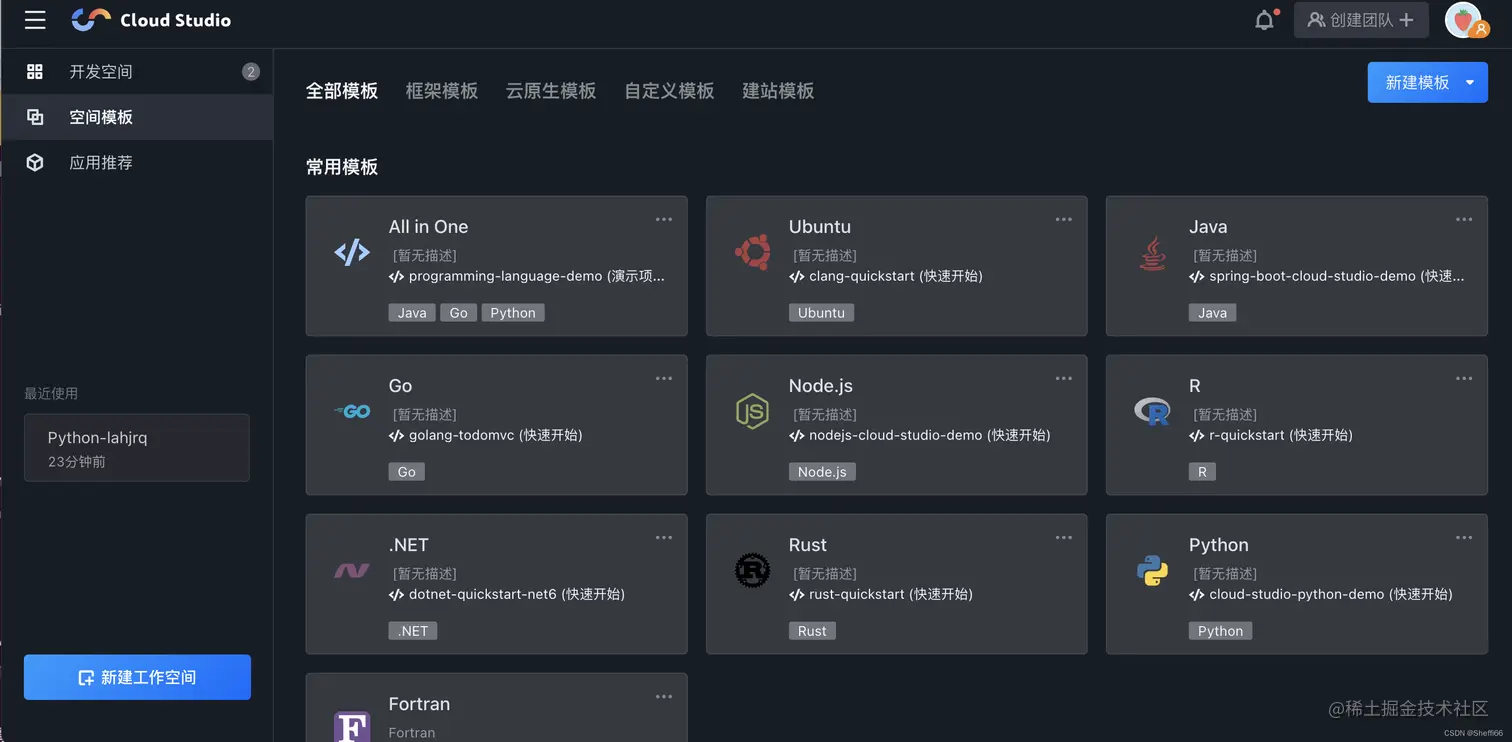Open recent workspace Python-lahjrq
Image resolution: width=1512 pixels, height=742 pixels.
[137, 448]
